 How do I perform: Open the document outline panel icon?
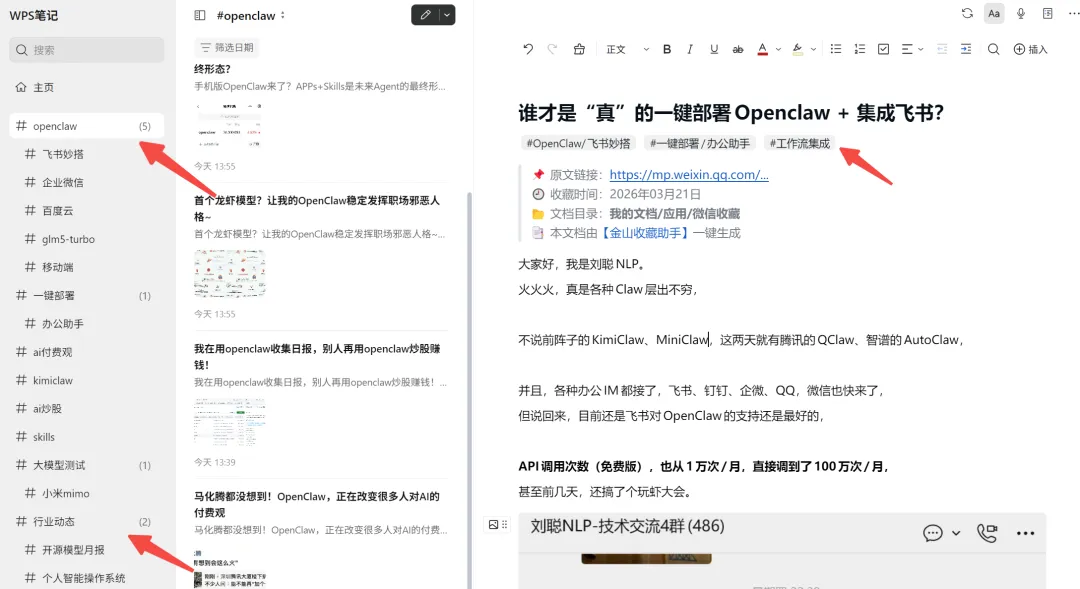tap(1048, 13)
